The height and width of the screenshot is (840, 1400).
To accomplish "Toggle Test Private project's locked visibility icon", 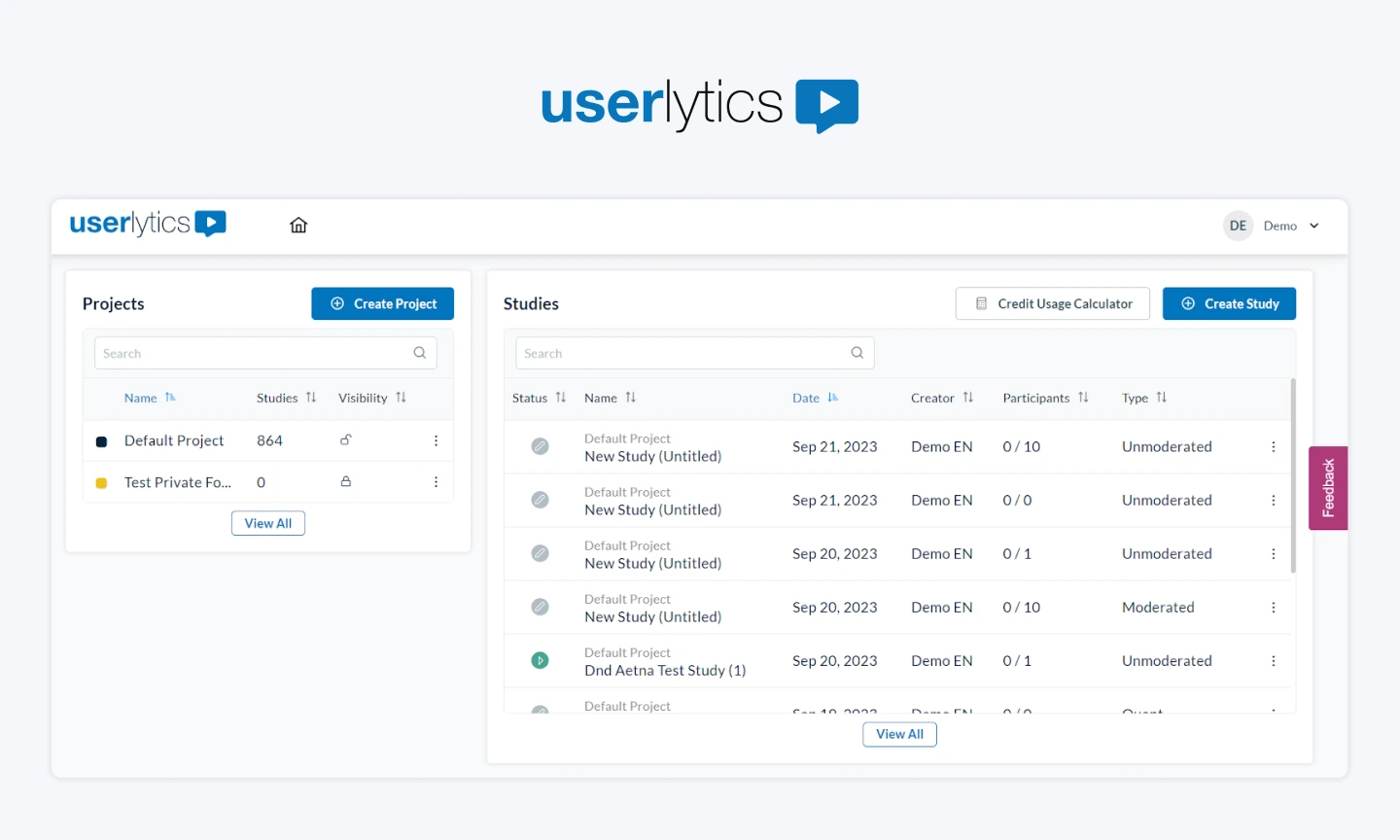I will (345, 481).
